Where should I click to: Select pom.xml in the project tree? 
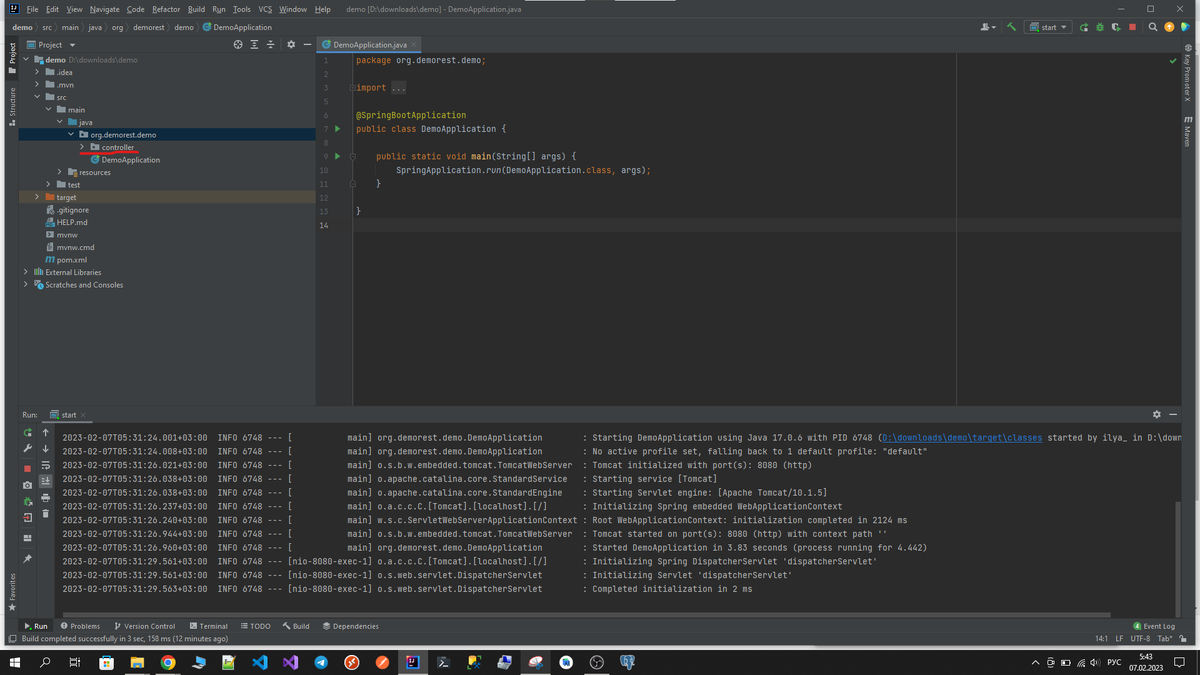(72, 260)
